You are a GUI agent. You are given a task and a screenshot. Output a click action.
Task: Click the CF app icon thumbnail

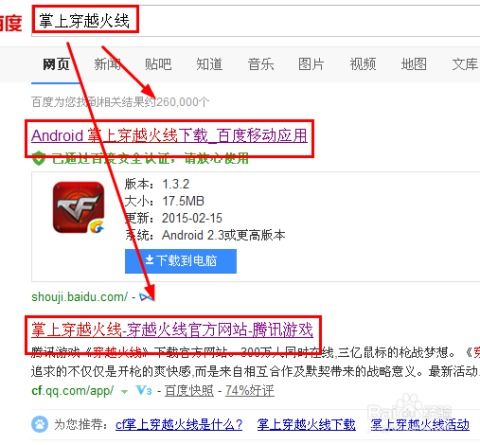[x=79, y=207]
